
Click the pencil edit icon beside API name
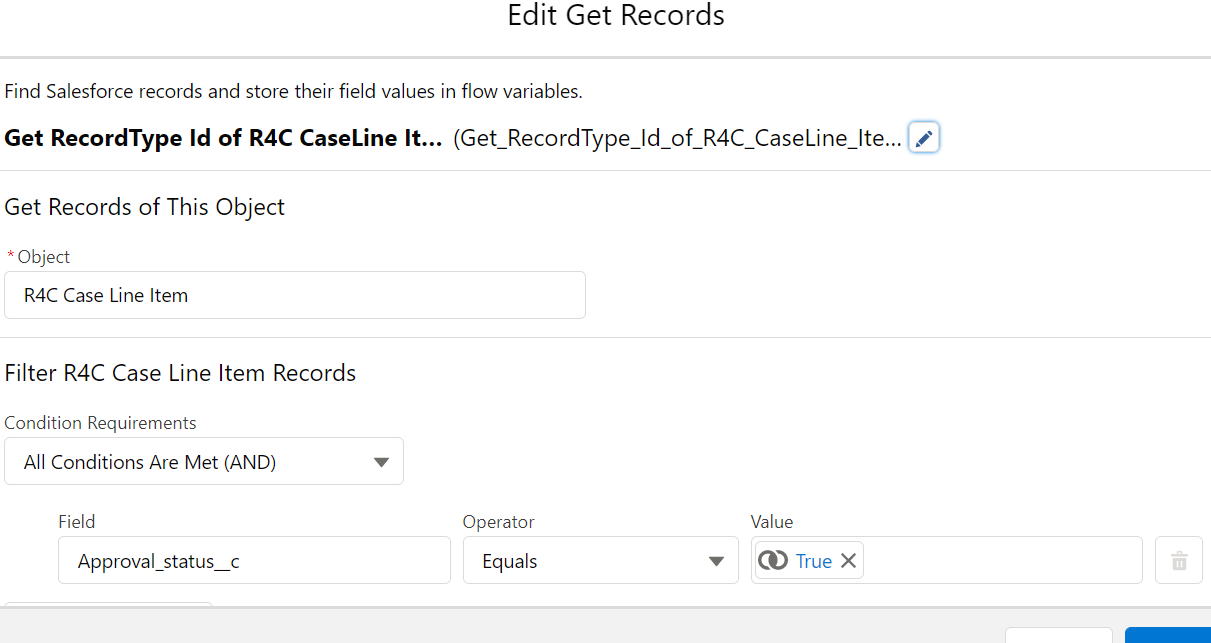tap(924, 138)
